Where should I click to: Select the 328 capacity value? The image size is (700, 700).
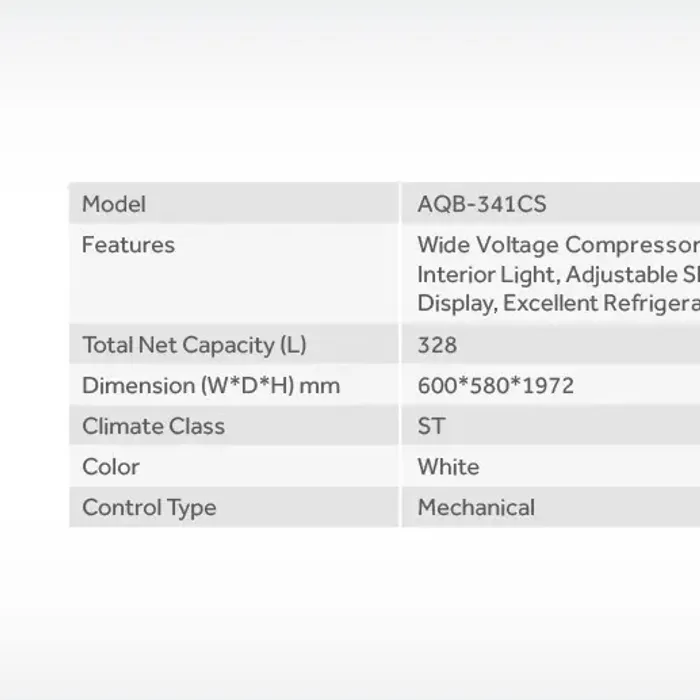[x=437, y=345]
